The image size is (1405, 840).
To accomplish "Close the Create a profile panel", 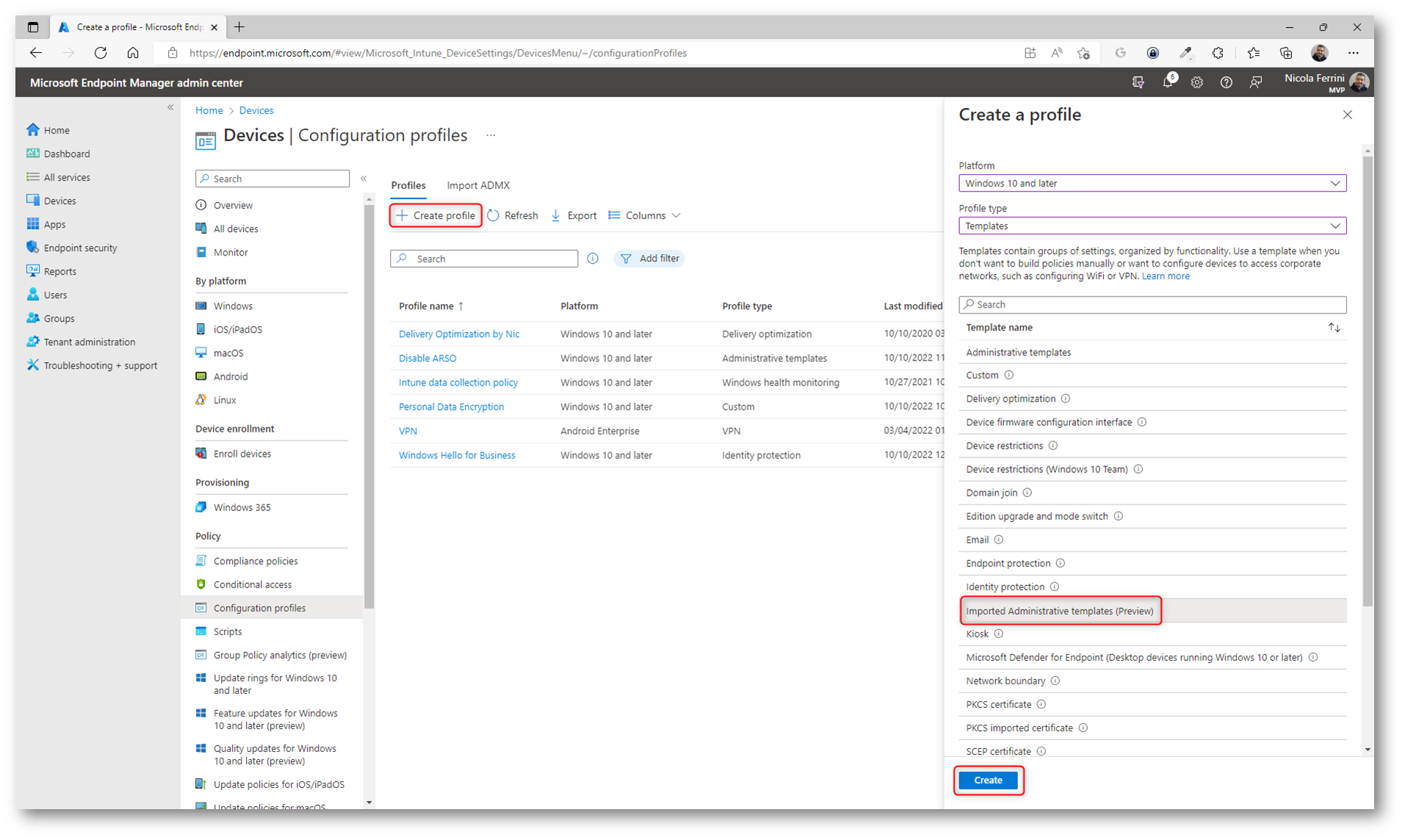I will pos(1347,115).
